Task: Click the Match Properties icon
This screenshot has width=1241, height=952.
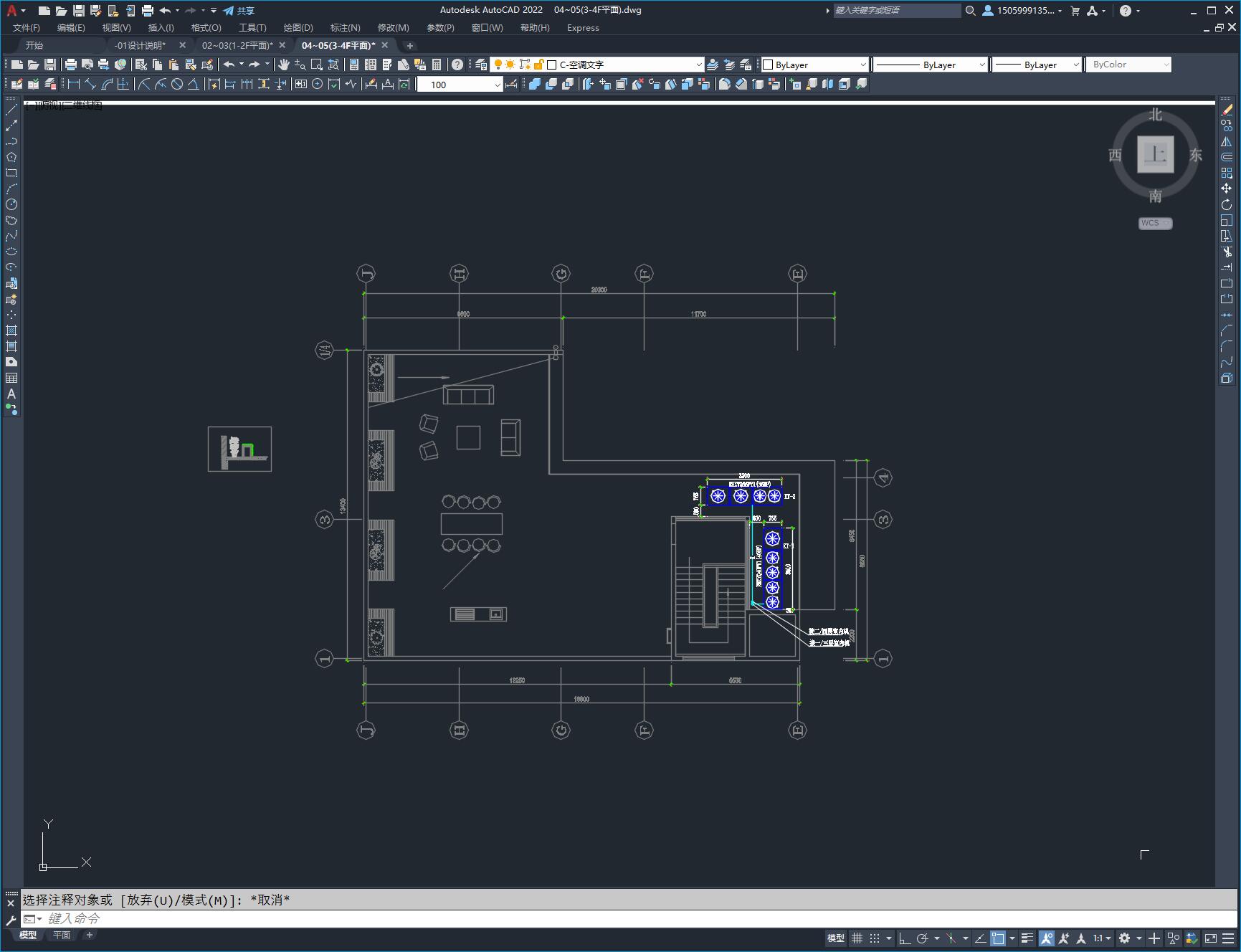Action: tap(208, 65)
